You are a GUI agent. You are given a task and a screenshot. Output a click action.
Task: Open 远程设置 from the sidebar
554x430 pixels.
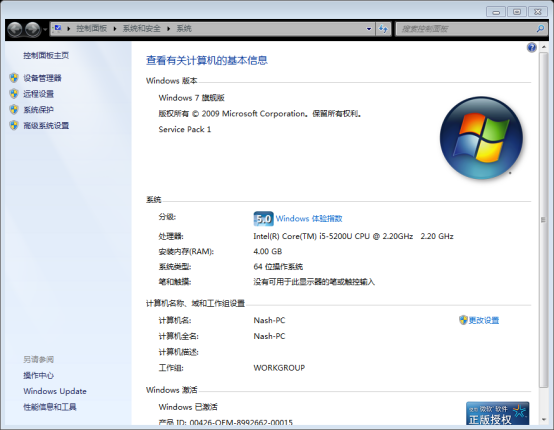39,94
